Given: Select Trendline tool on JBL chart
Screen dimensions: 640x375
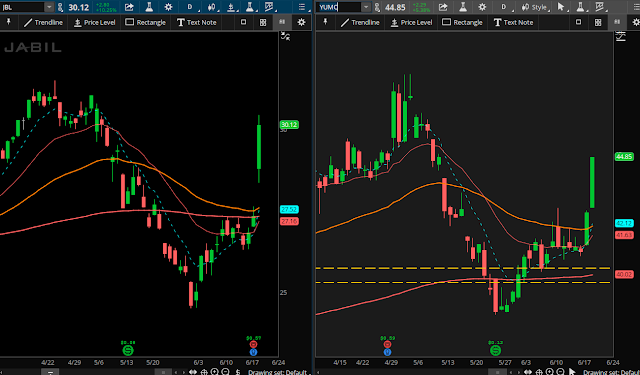Looking at the screenshot, I should click(x=43, y=22).
